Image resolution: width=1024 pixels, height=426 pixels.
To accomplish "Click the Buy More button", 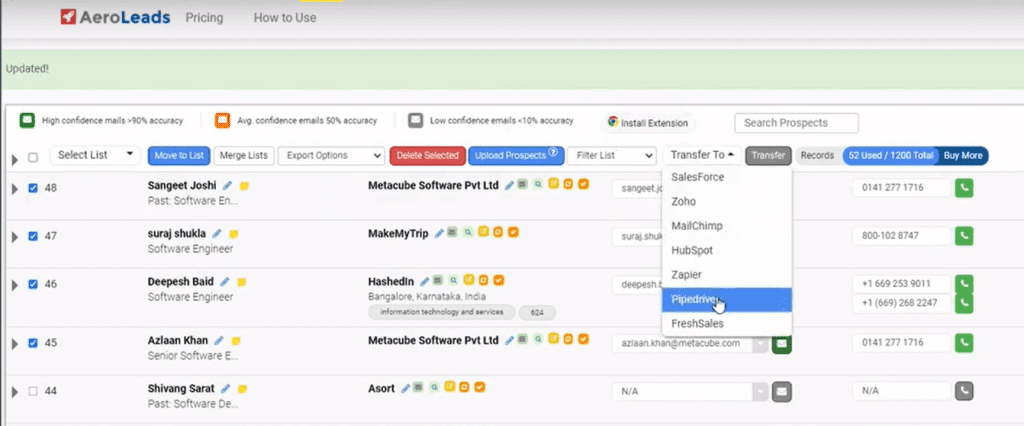I will tap(963, 156).
